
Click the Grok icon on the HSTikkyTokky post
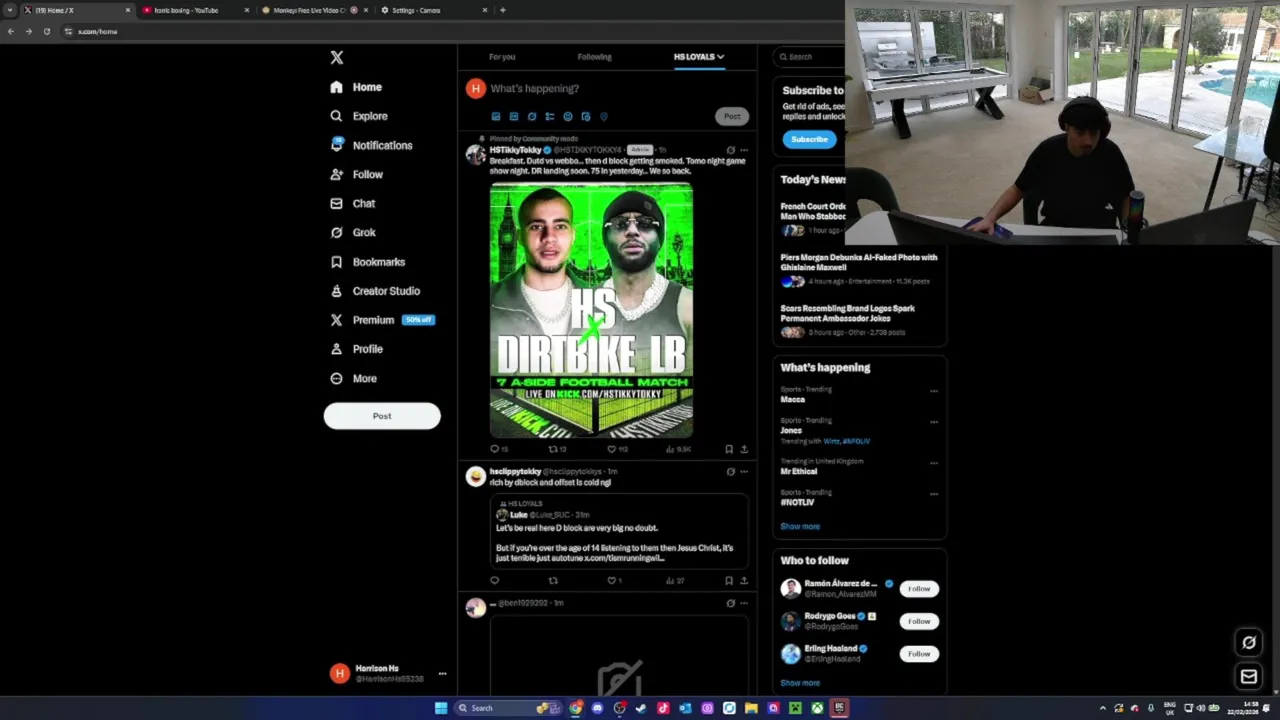pos(730,150)
